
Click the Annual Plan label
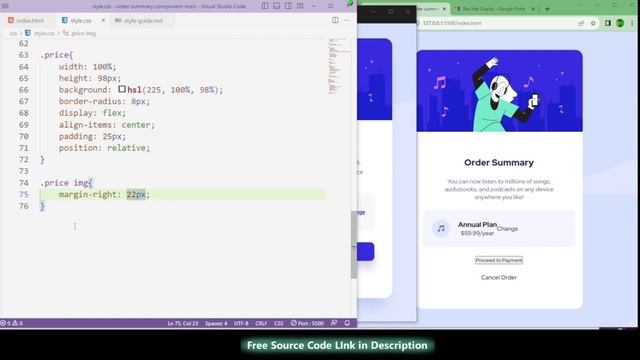(477, 224)
